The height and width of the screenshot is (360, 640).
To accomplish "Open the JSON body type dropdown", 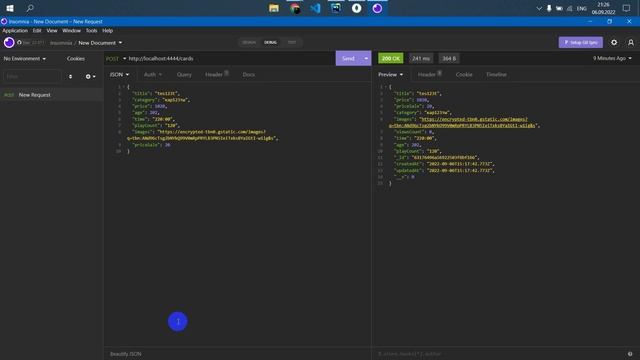I will click(x=119, y=75).
